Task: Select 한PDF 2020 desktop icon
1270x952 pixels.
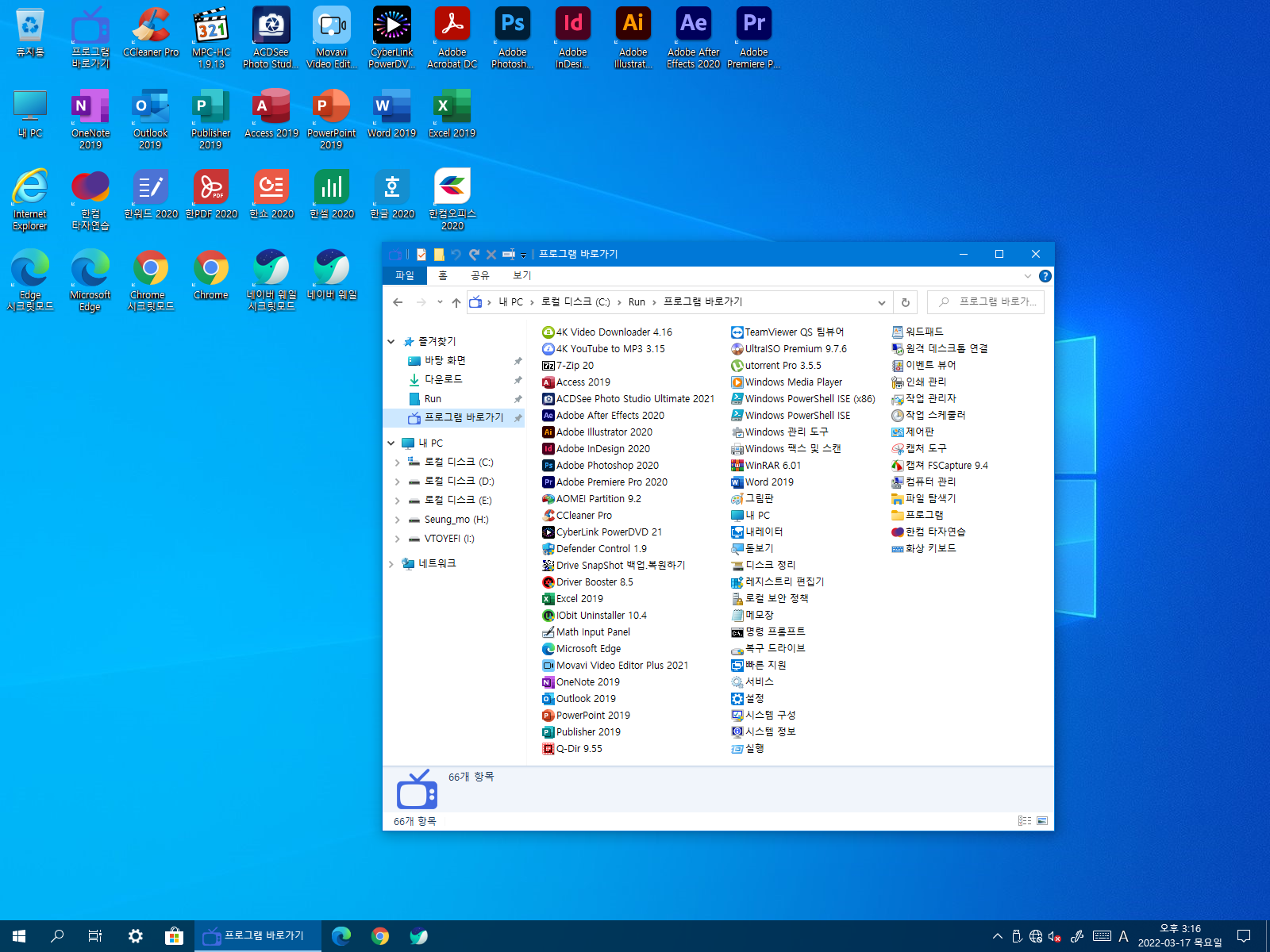Action: (211, 194)
